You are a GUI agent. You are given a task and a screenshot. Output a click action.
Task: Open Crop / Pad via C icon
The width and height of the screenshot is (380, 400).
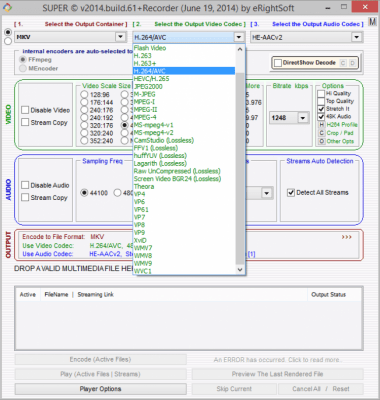click(x=321, y=133)
